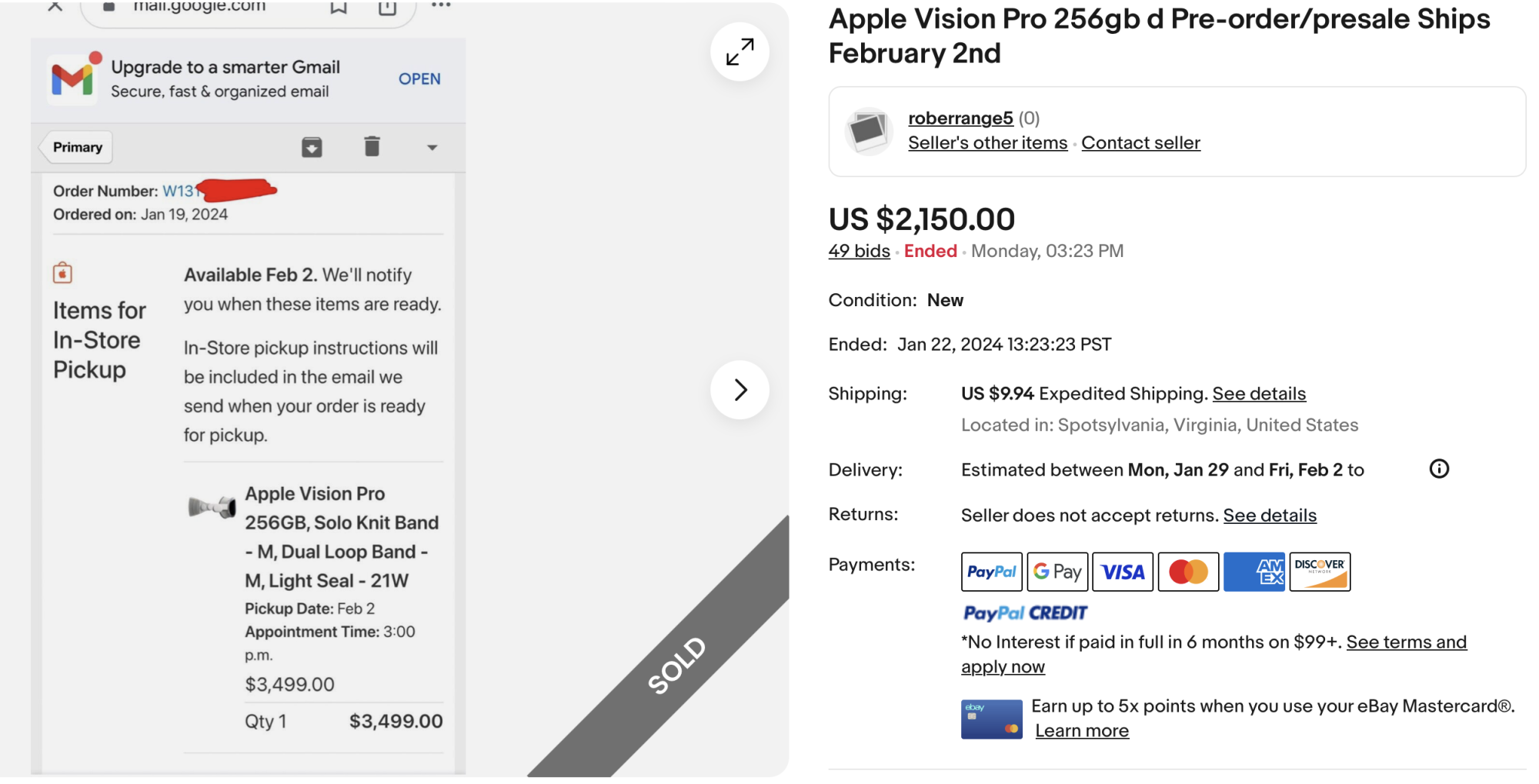Click the delivery info circle icon

click(1439, 469)
